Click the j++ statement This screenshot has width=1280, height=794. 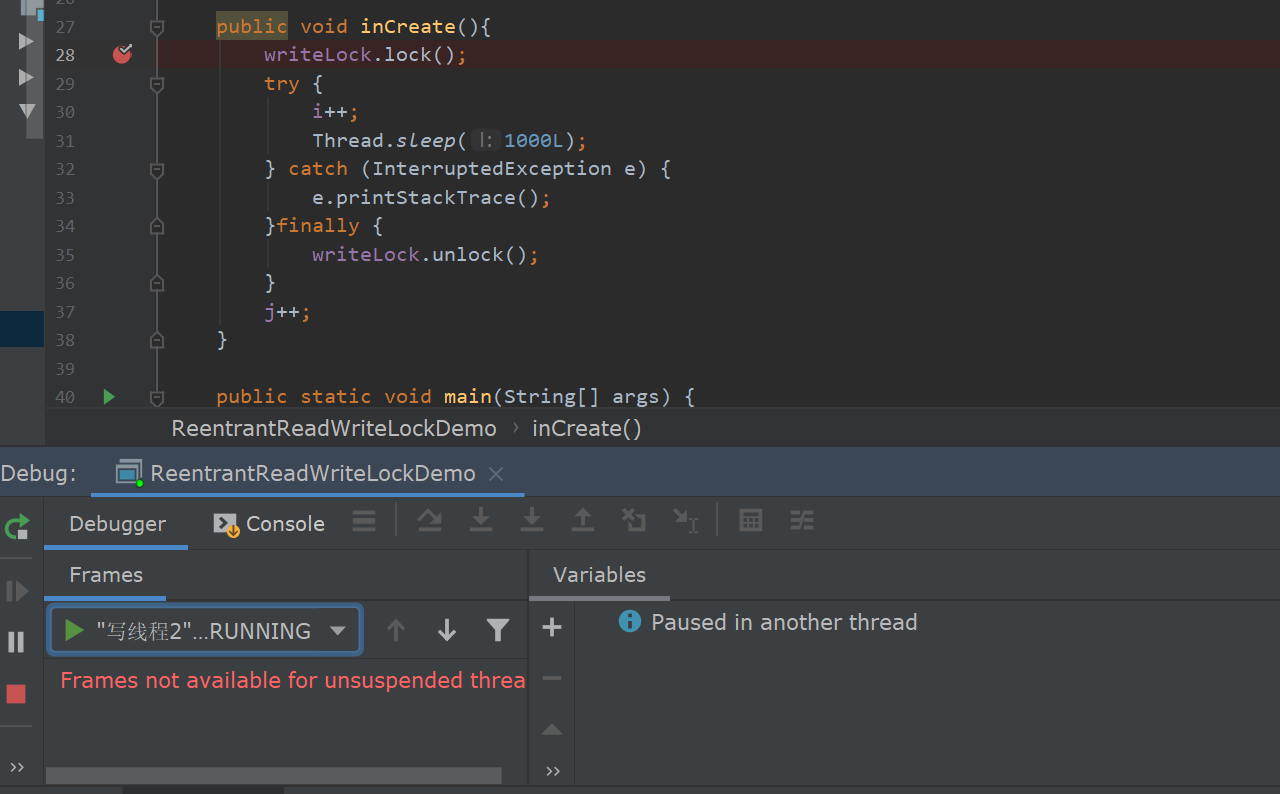(287, 311)
